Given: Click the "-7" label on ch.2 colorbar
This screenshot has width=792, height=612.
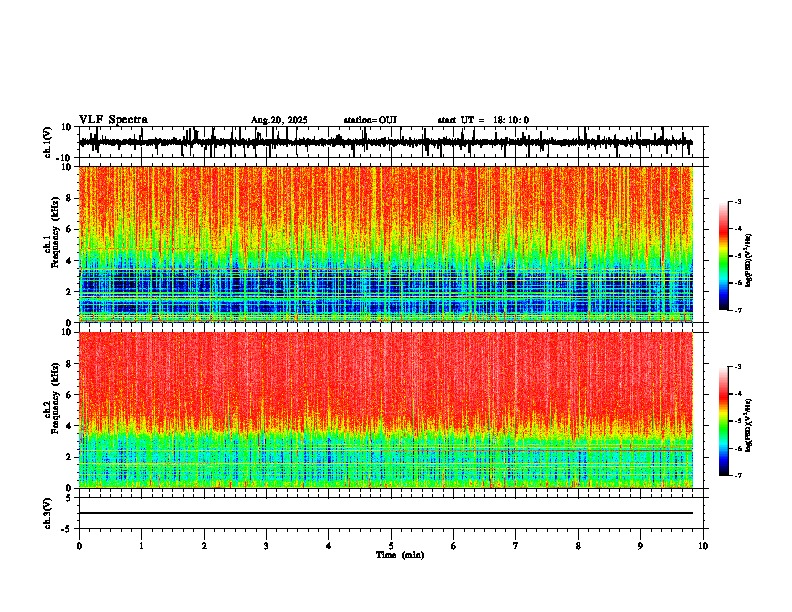Looking at the screenshot, I should point(737,475).
